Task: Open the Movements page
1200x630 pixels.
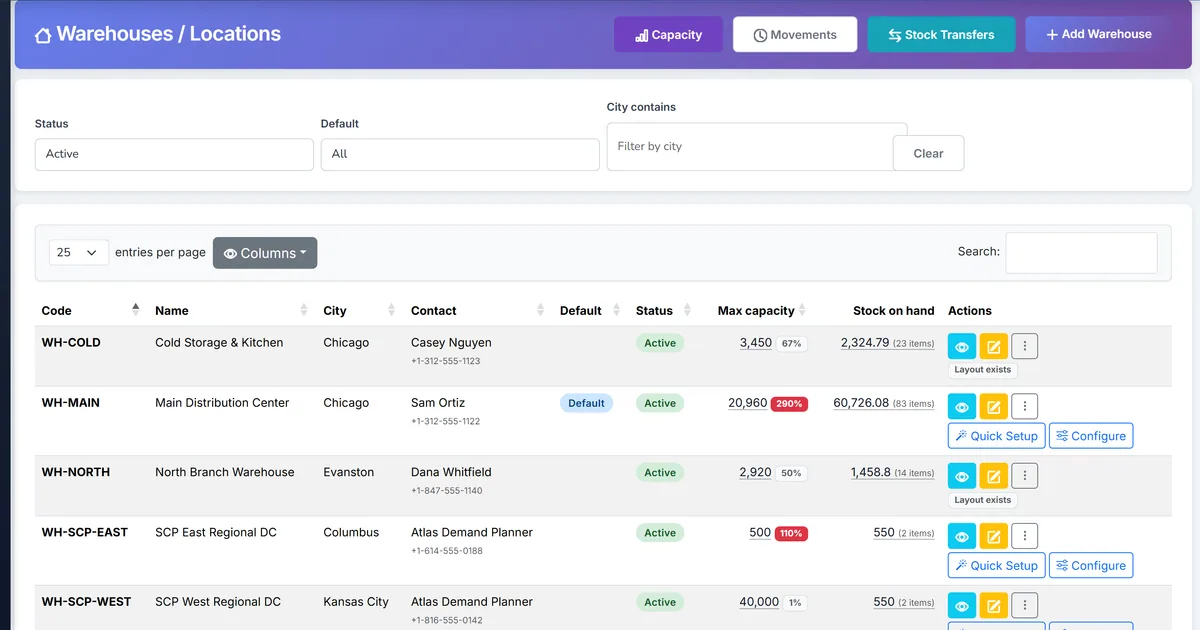Action: (795, 35)
